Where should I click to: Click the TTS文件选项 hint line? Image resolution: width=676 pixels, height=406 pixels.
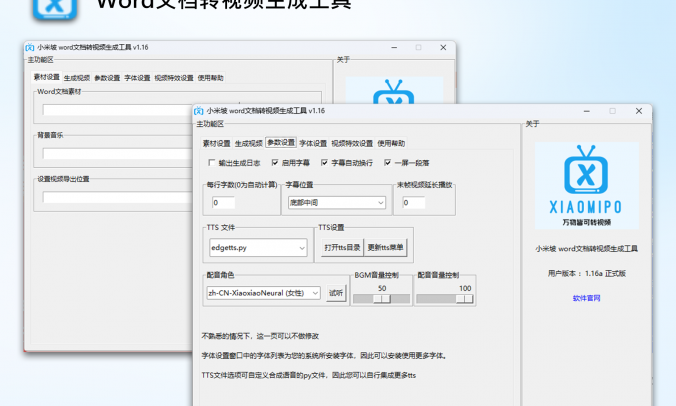309,375
